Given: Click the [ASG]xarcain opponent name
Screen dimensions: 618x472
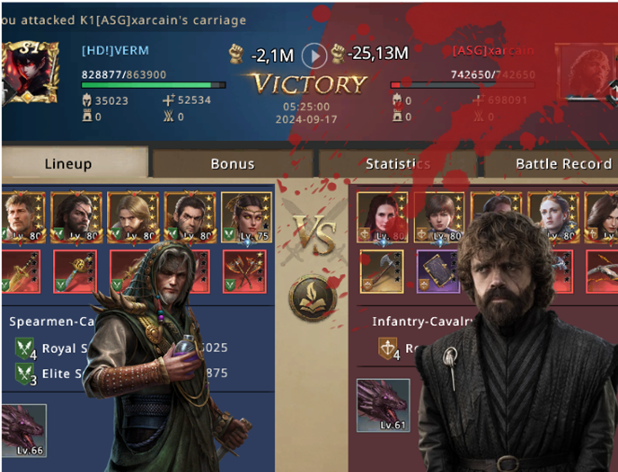Looking at the screenshot, I should pyautogui.click(x=493, y=51).
